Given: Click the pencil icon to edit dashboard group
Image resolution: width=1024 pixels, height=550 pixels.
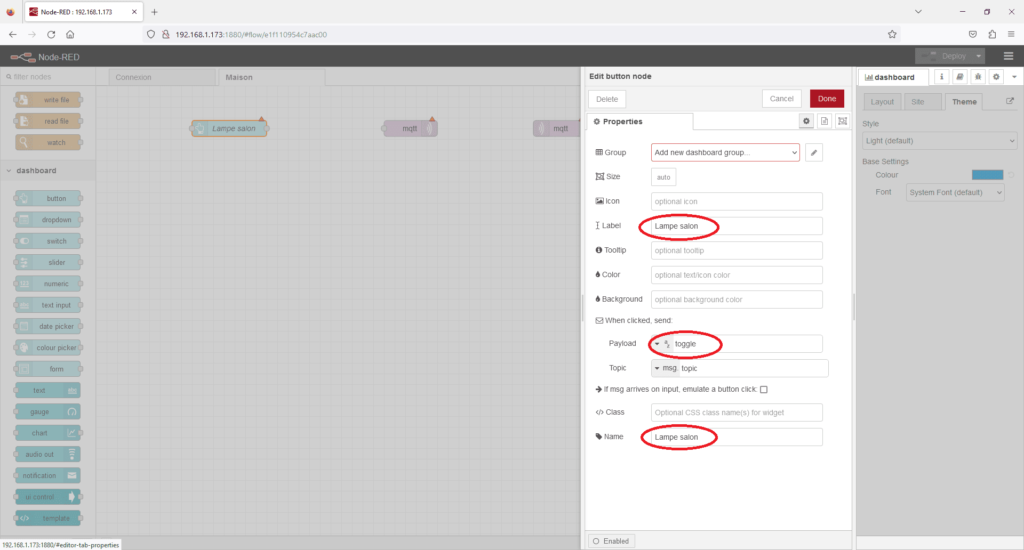Looking at the screenshot, I should point(814,153).
